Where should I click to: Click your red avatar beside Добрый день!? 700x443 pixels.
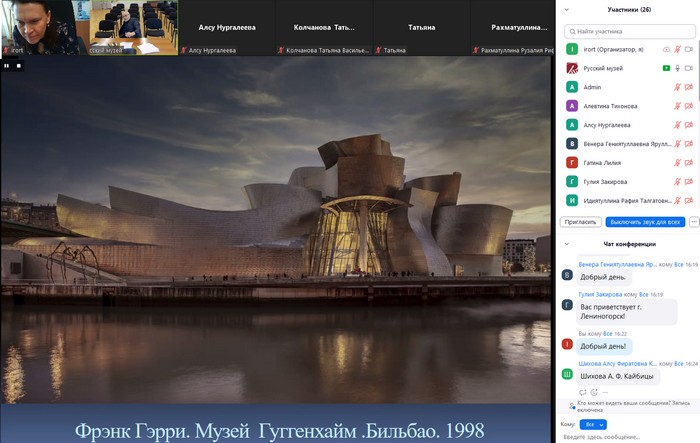pyautogui.click(x=567, y=344)
